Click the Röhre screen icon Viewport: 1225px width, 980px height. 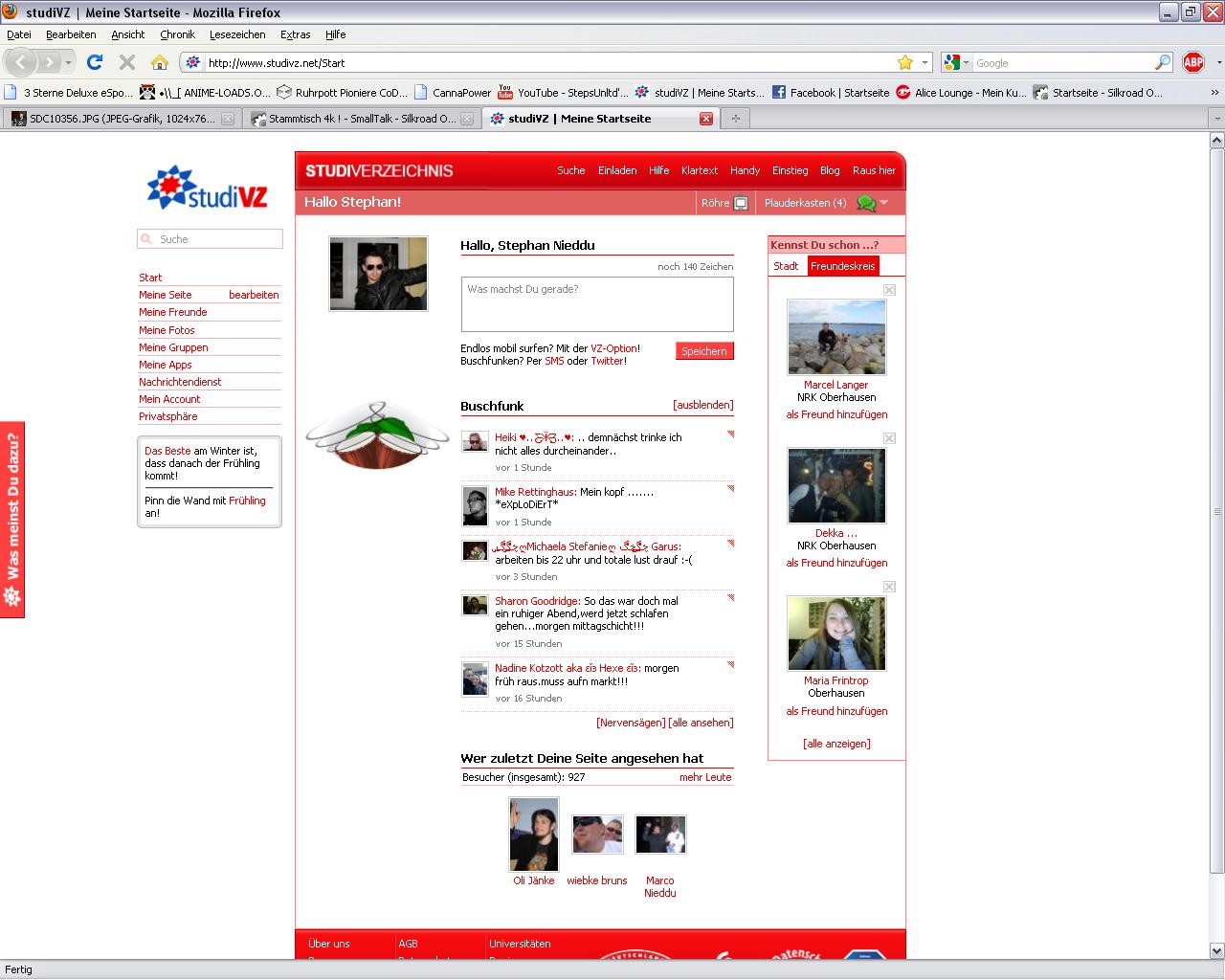point(740,203)
